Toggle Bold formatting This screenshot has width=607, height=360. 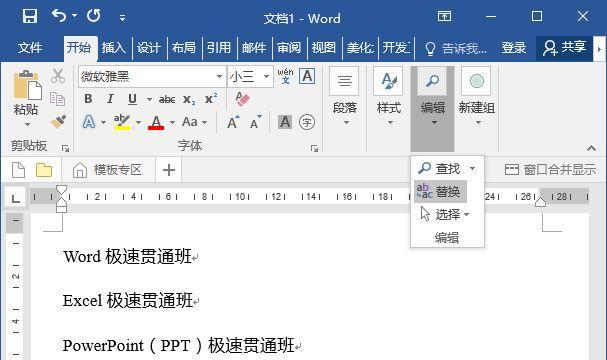tap(88, 99)
